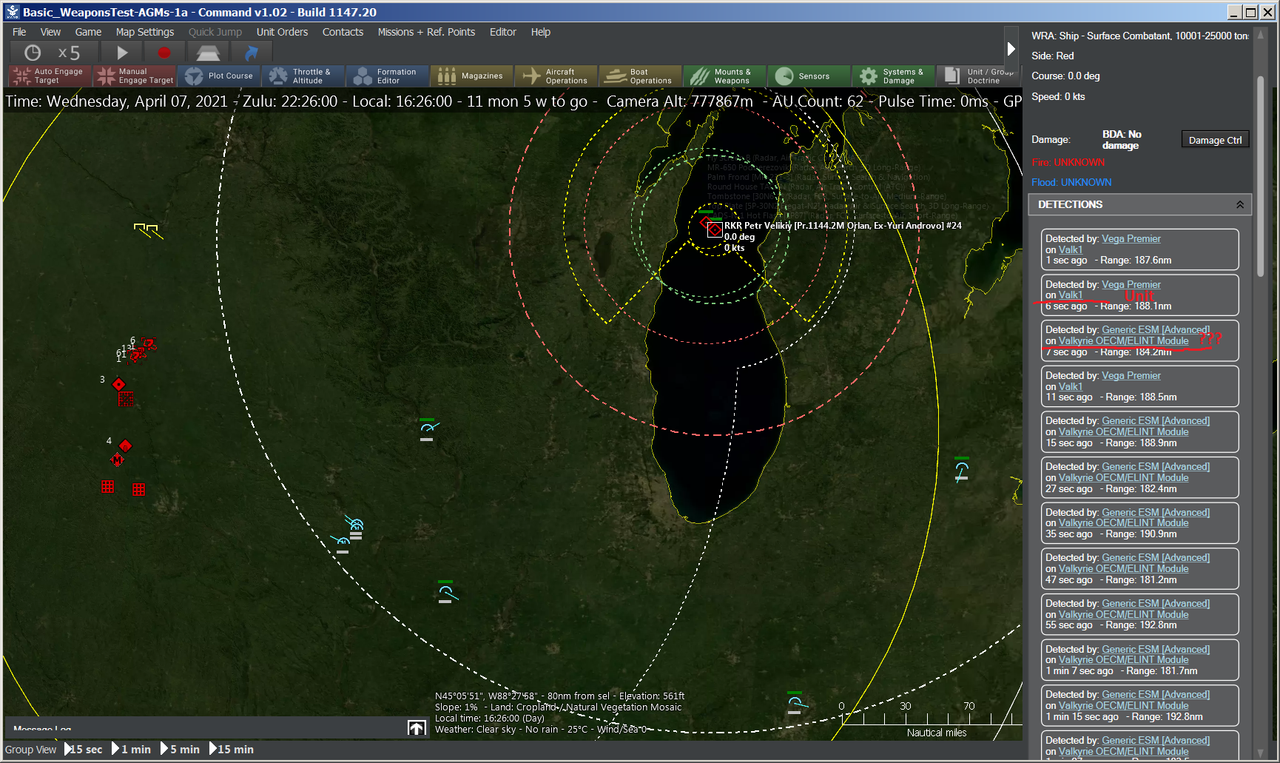Image resolution: width=1280 pixels, height=763 pixels.
Task: Open Generic ESM link in 1 min 15 sec detection
Action: (x=1155, y=694)
